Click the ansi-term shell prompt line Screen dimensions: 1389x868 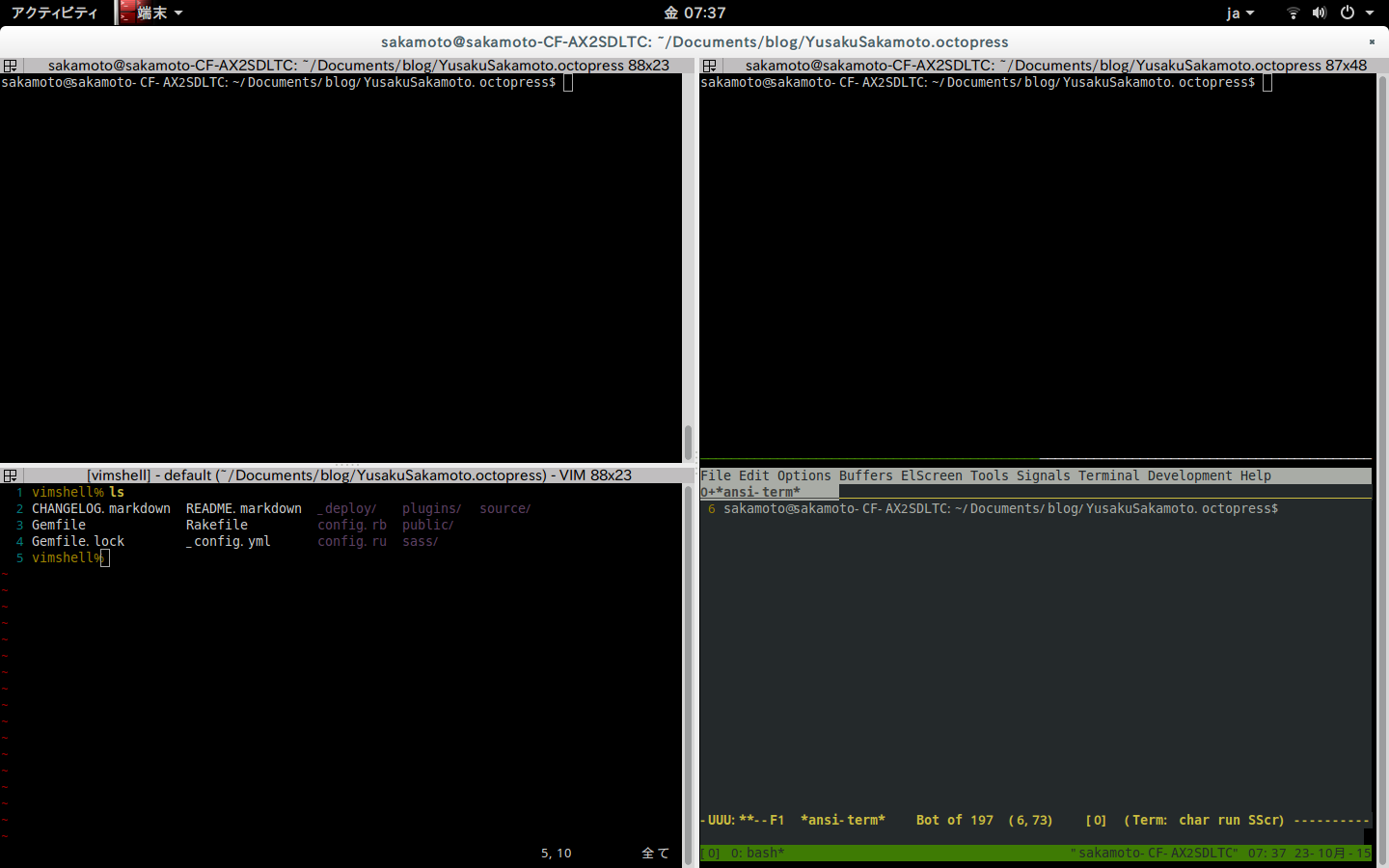tap(1001, 508)
